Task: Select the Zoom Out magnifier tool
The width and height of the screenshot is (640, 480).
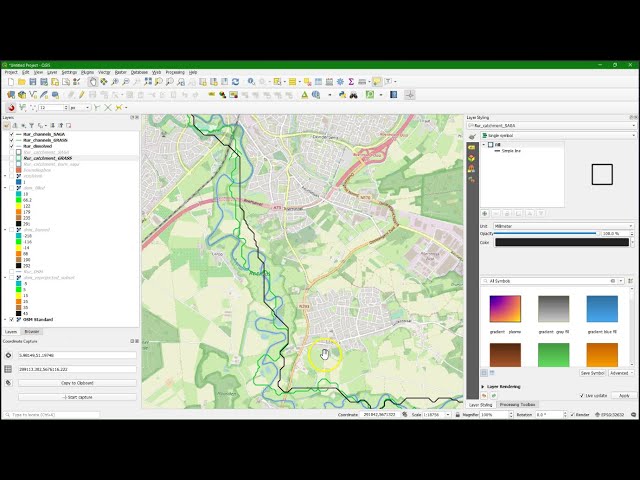Action: 126,82
